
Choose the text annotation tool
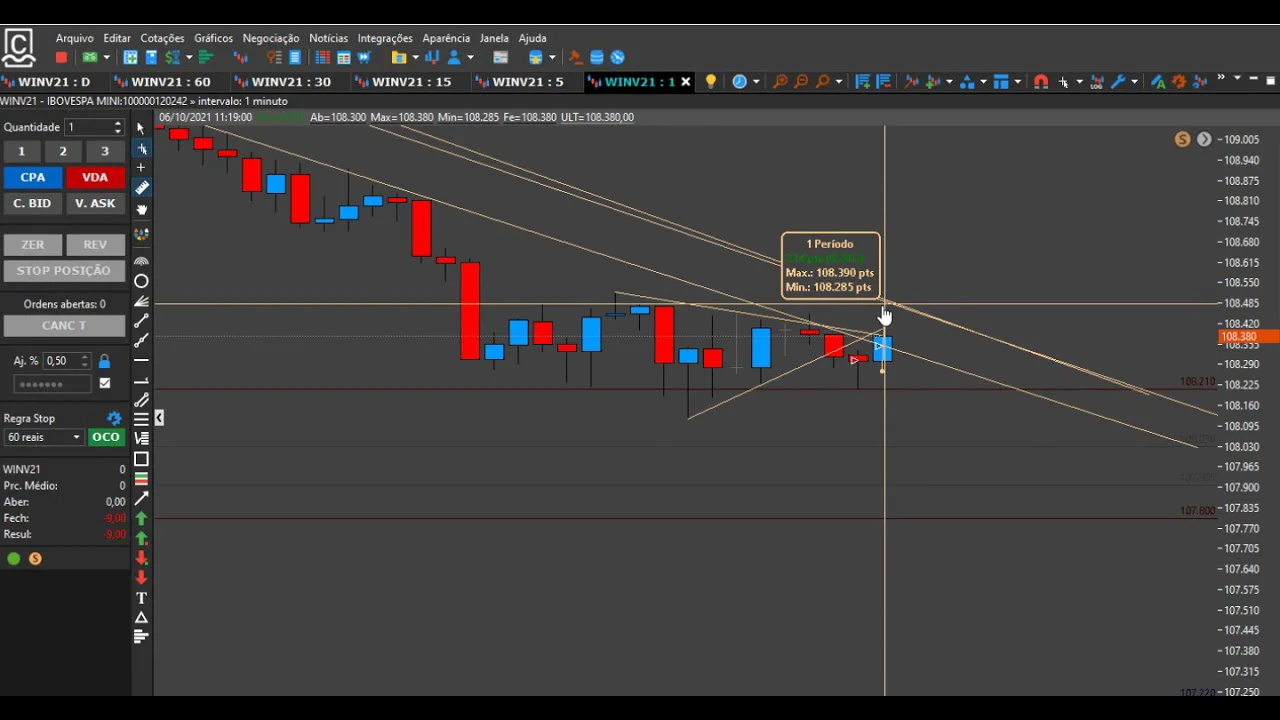pyautogui.click(x=141, y=598)
